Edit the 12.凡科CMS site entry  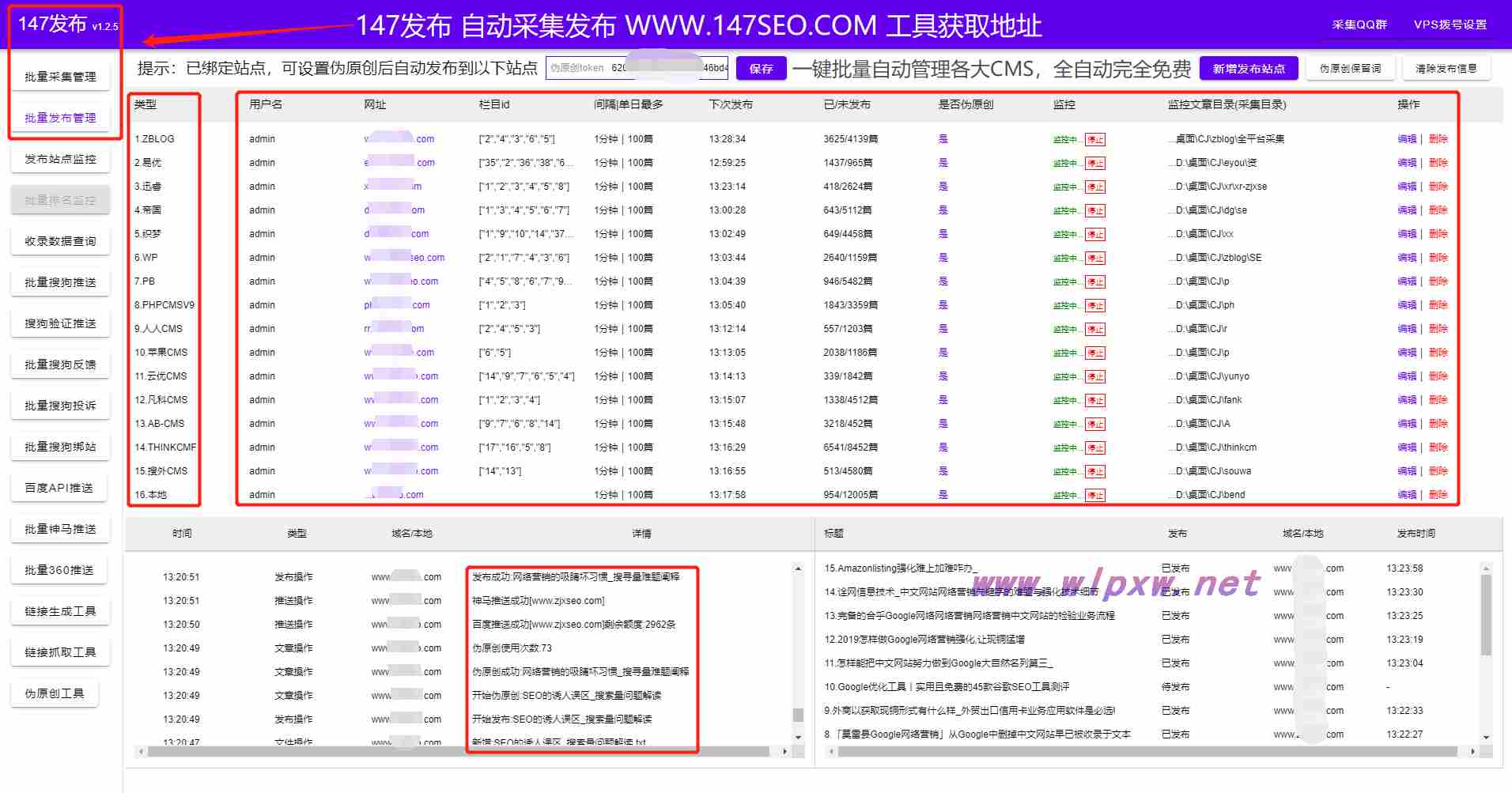pyautogui.click(x=1407, y=400)
